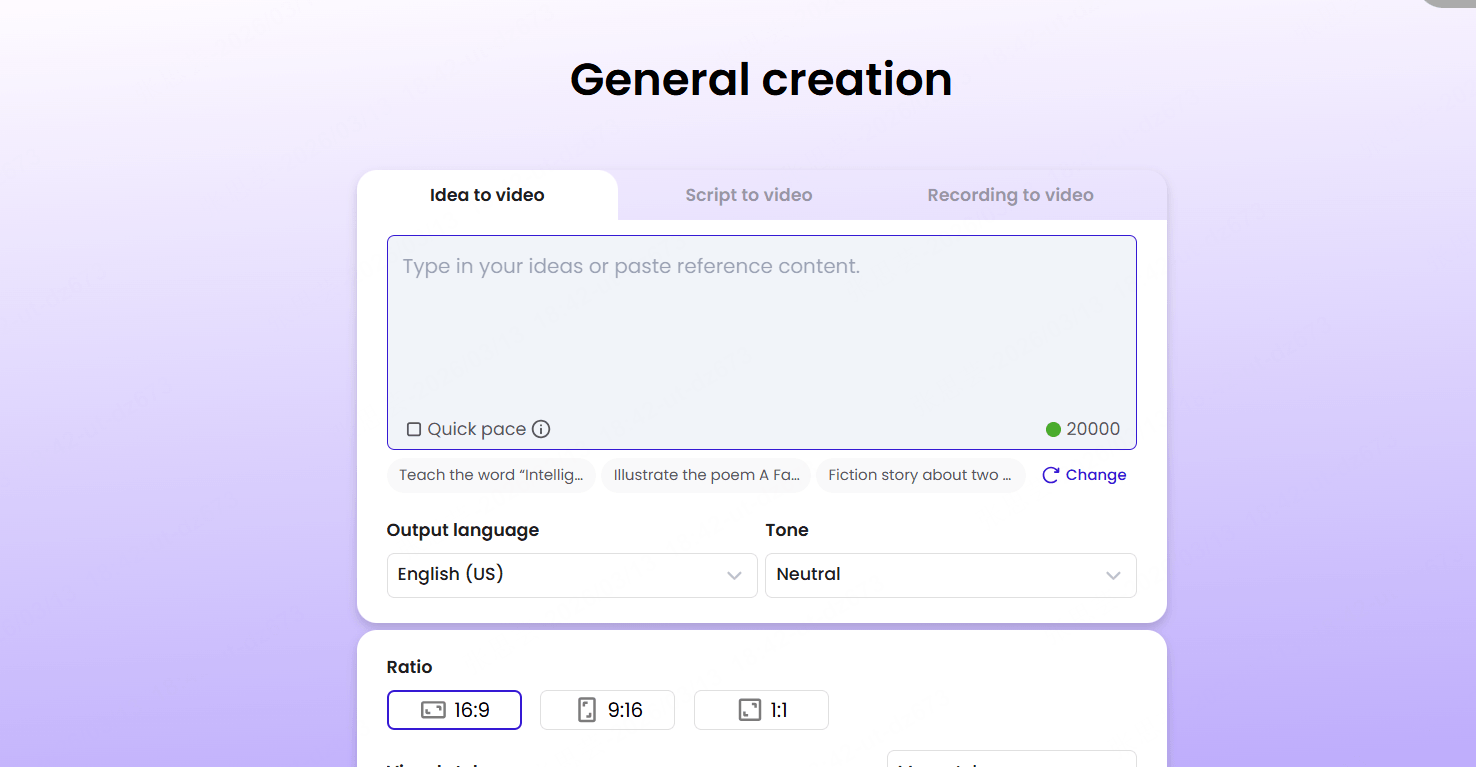Viewport: 1476px width, 767px height.
Task: Select the 9:16 ratio option
Action: click(607, 709)
